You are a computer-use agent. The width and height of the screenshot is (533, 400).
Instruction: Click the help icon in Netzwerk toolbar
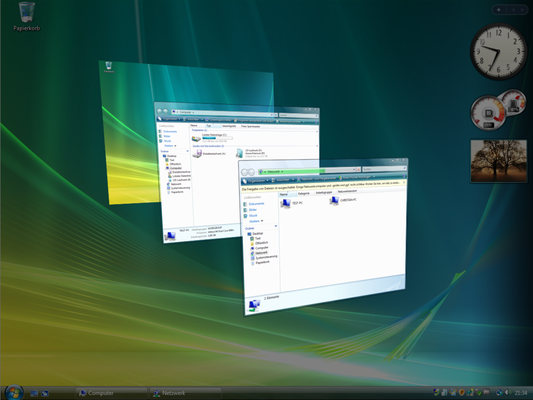point(404,176)
